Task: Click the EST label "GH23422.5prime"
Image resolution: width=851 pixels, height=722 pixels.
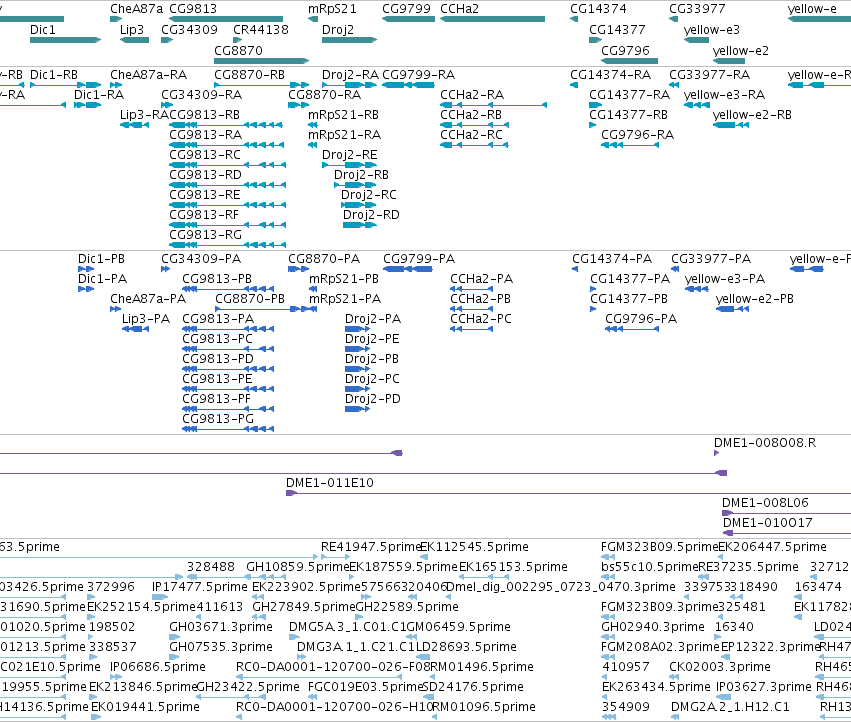Action: [247, 687]
